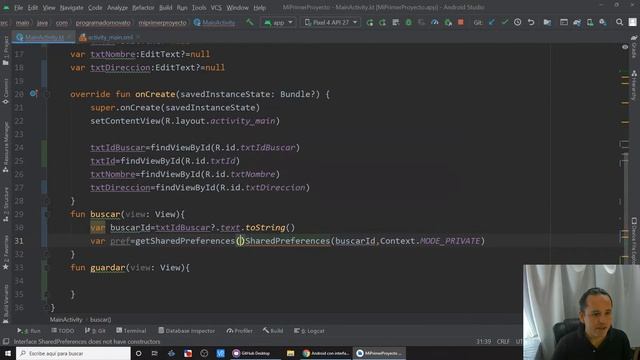Open the VCS menu
This screenshot has height=360, width=640.
216,8
